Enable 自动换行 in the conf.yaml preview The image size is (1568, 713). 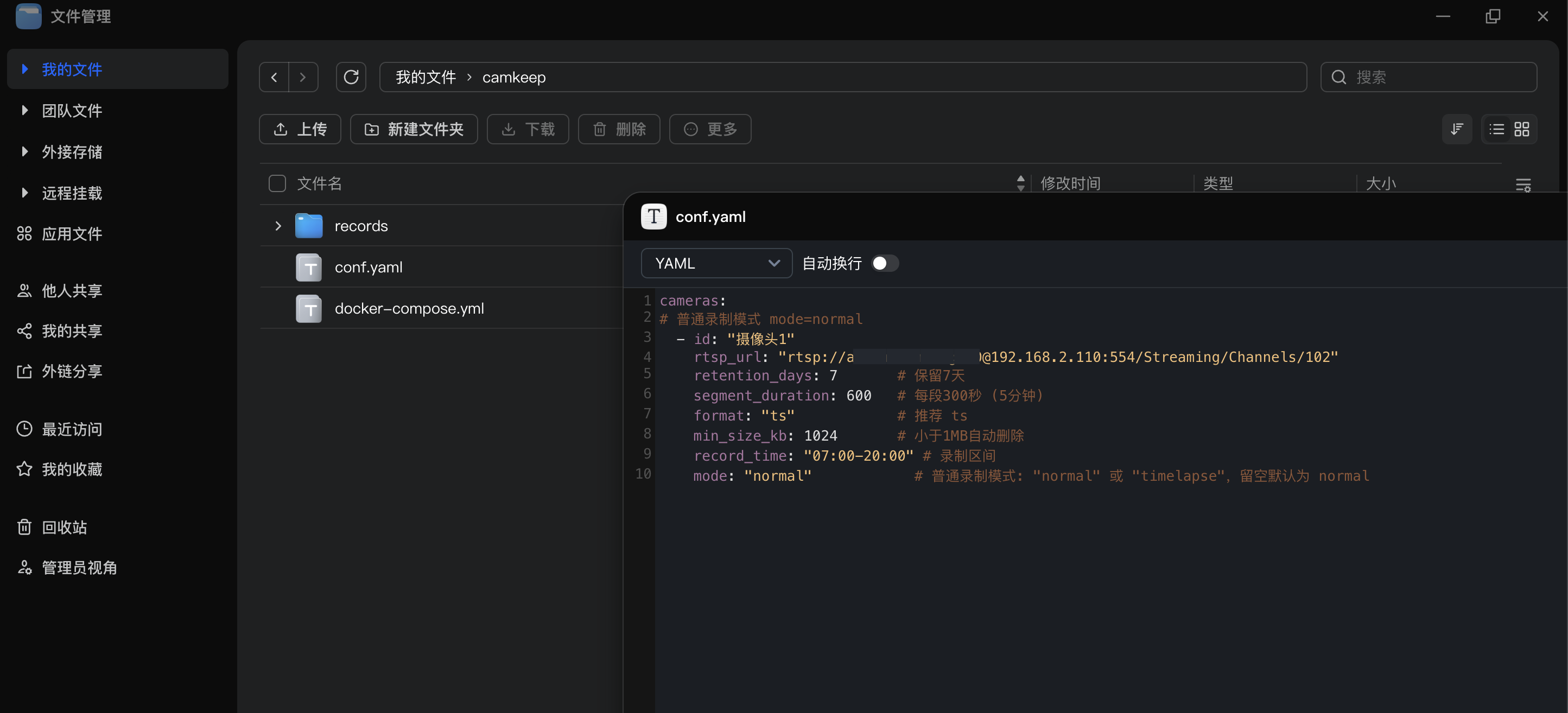point(885,263)
